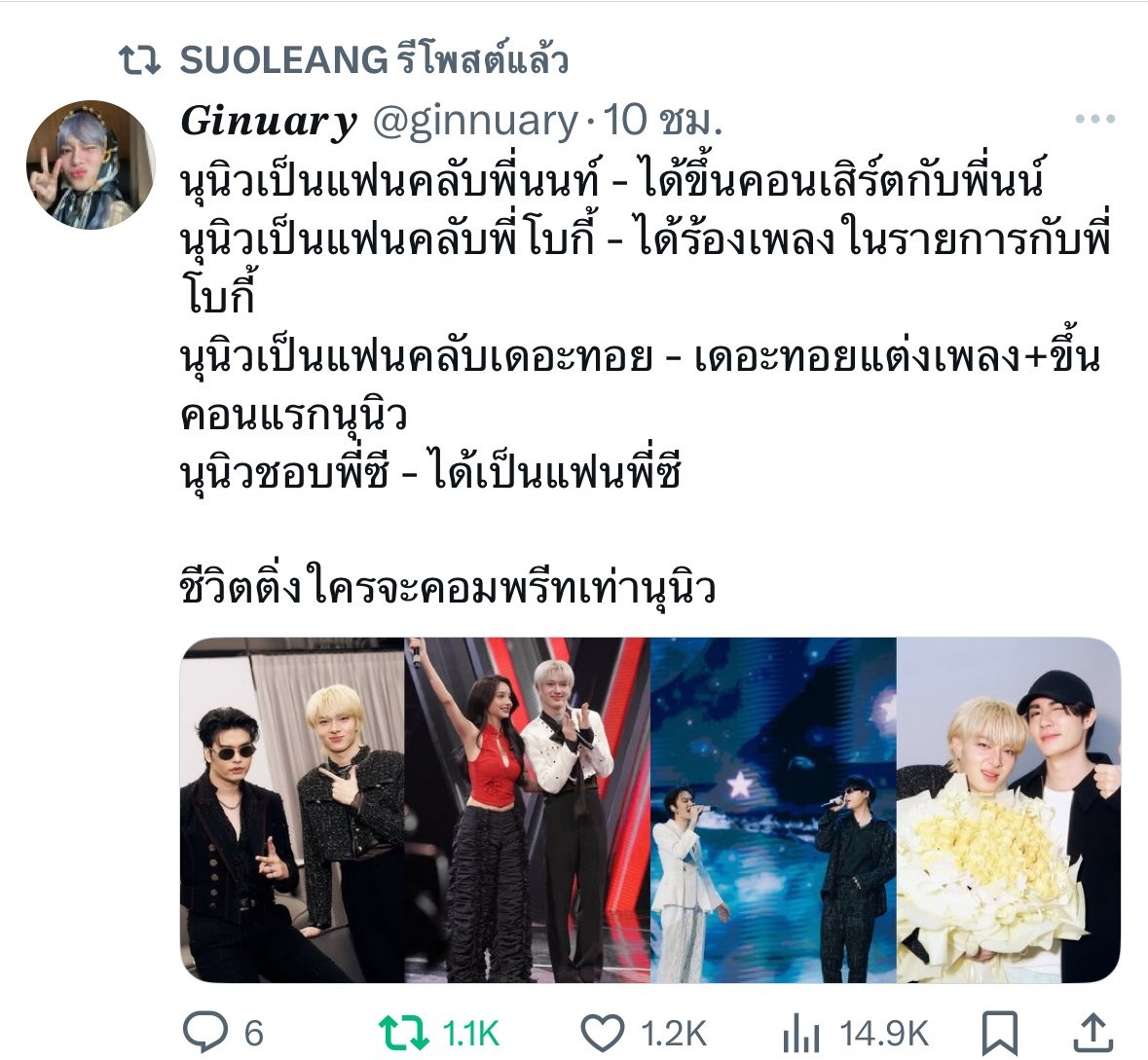Viewport: 1148px width, 1060px height.
Task: Bookmark the tweet via the bookmark icon
Action: [1000, 1034]
